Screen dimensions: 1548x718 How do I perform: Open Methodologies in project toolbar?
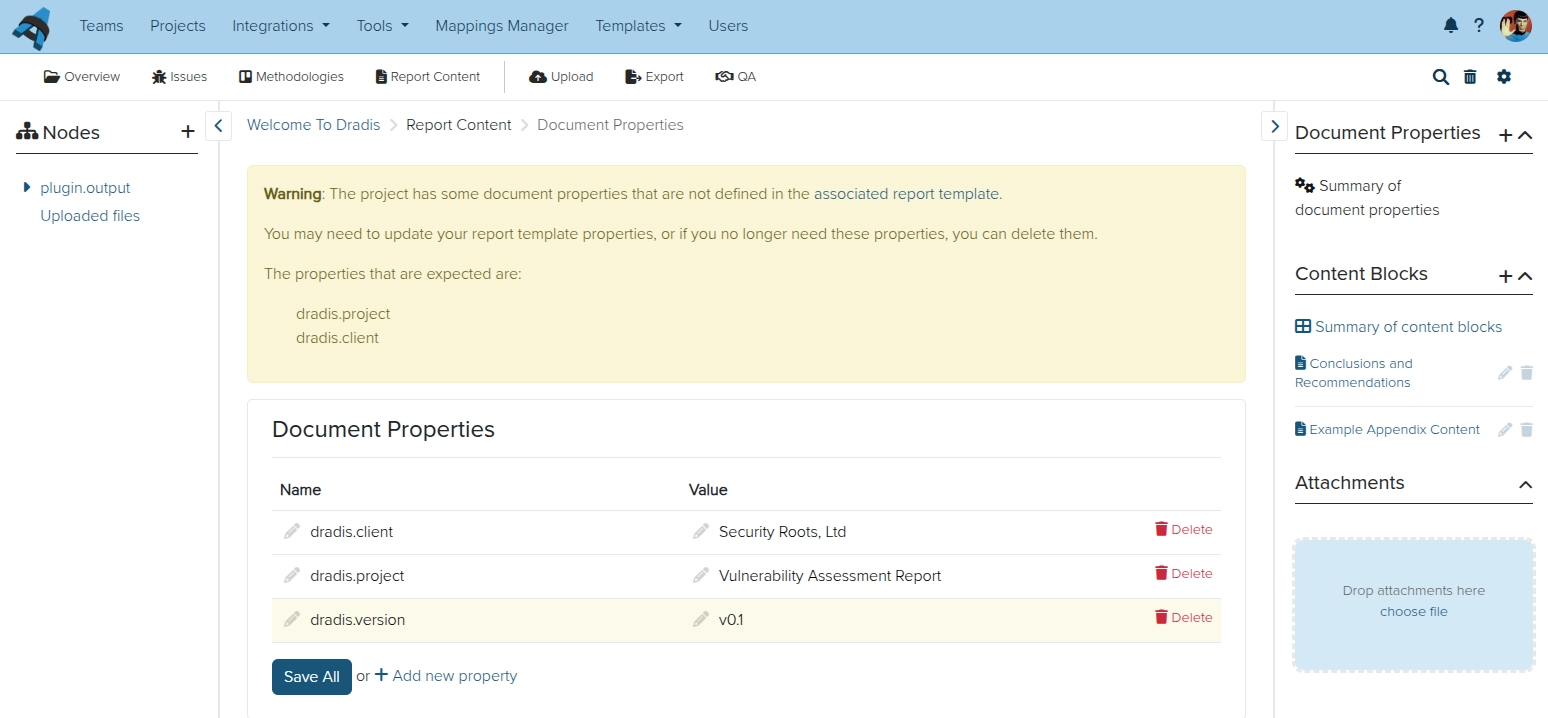[291, 77]
